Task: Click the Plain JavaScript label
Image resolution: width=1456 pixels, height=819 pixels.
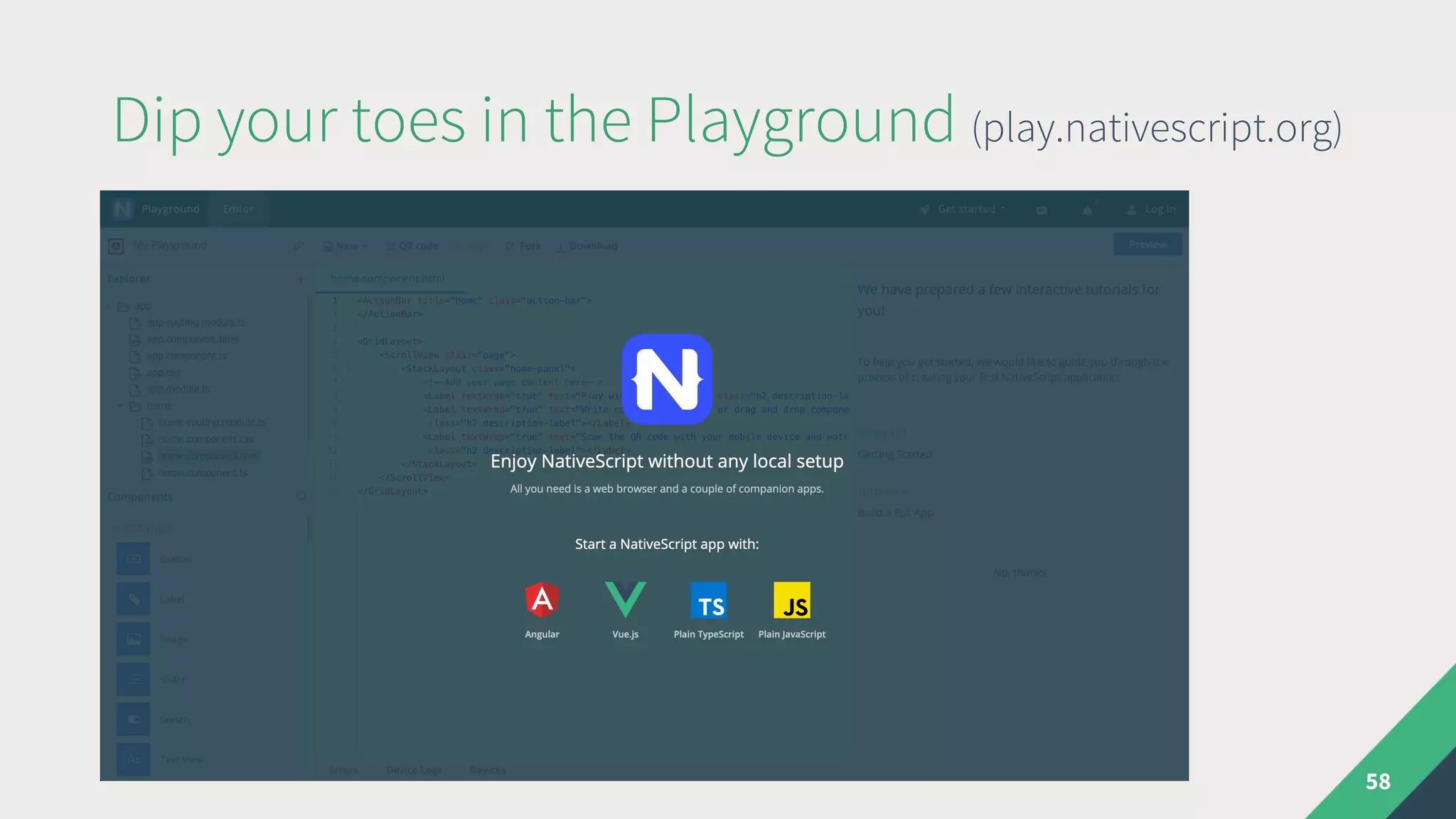Action: 792,634
